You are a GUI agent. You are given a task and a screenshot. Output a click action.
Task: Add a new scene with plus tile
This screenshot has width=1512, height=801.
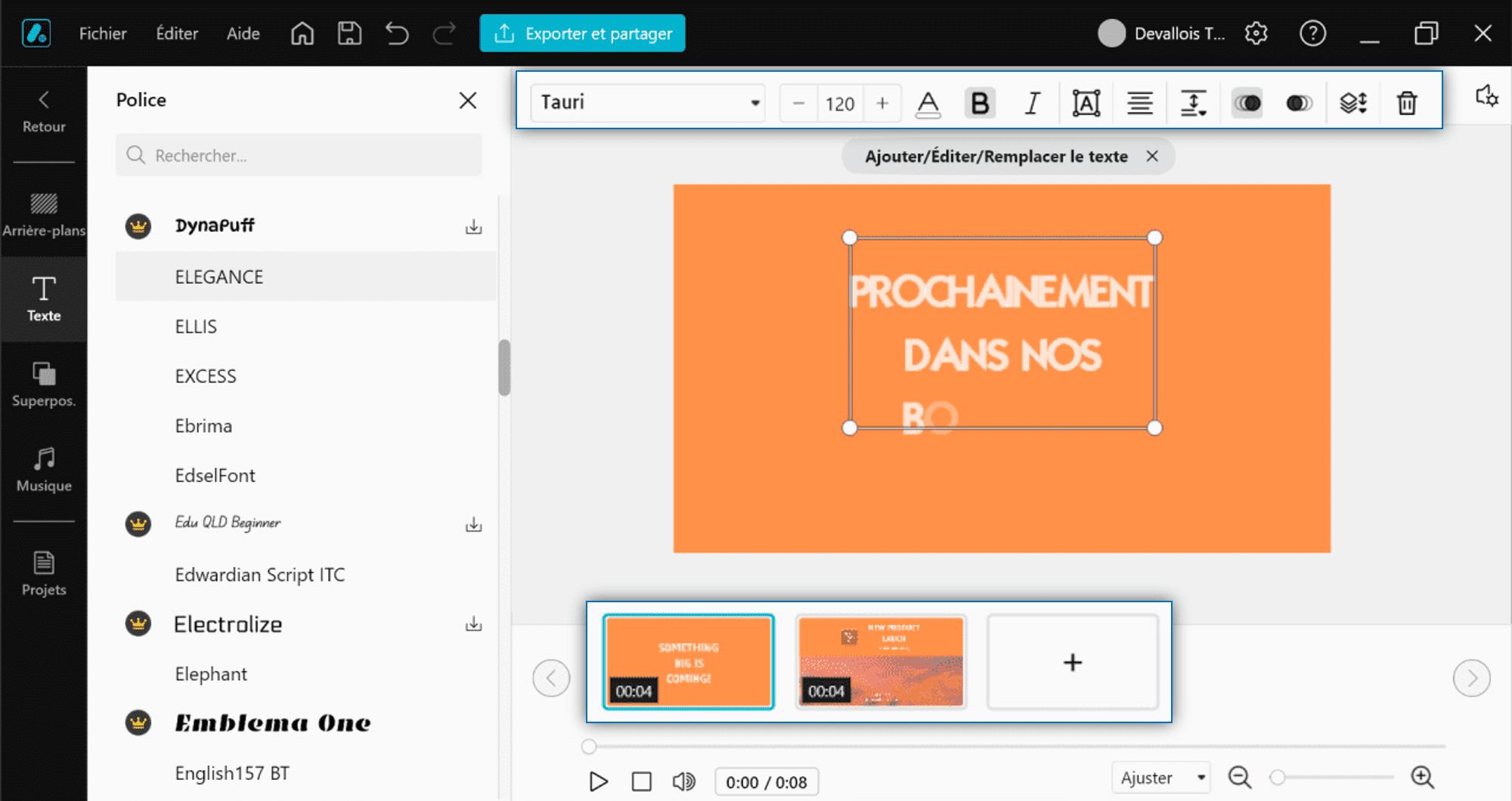pyautogui.click(x=1073, y=662)
